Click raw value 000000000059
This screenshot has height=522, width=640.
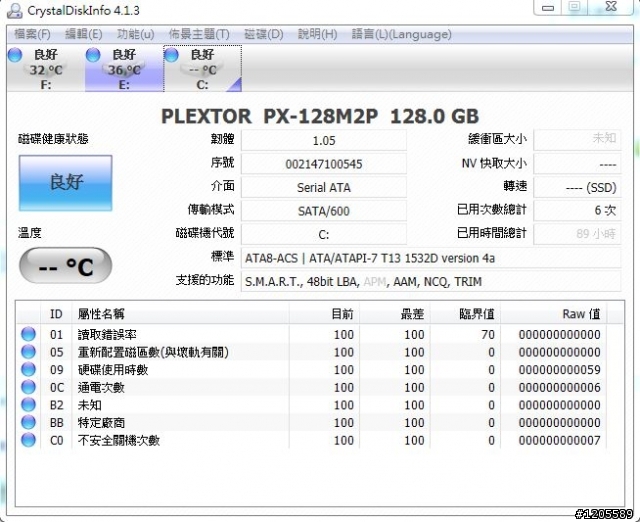[x=560, y=370]
